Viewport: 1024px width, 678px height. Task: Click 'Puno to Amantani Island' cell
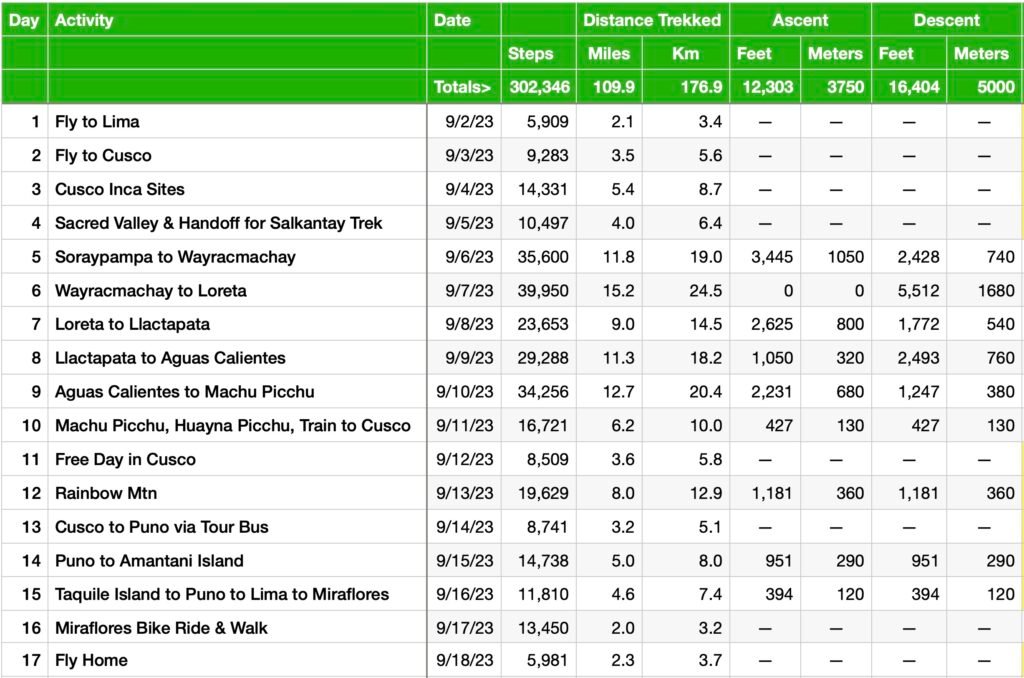click(x=237, y=560)
